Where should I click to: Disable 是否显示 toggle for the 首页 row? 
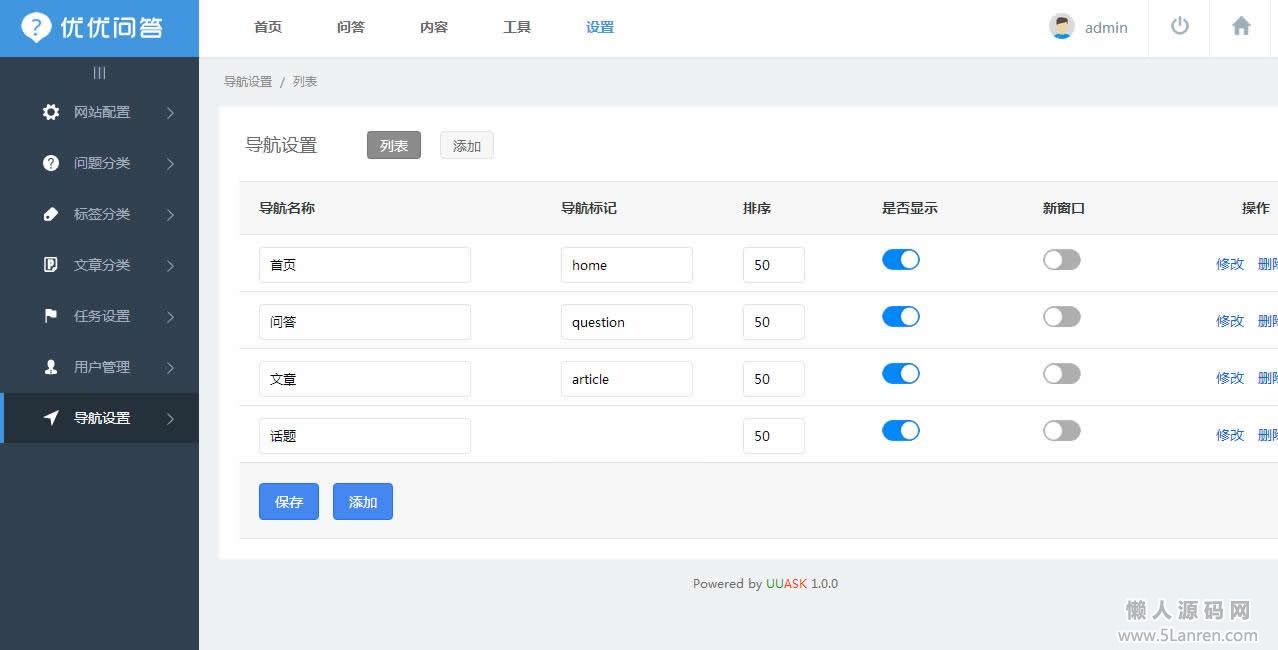[900, 260]
